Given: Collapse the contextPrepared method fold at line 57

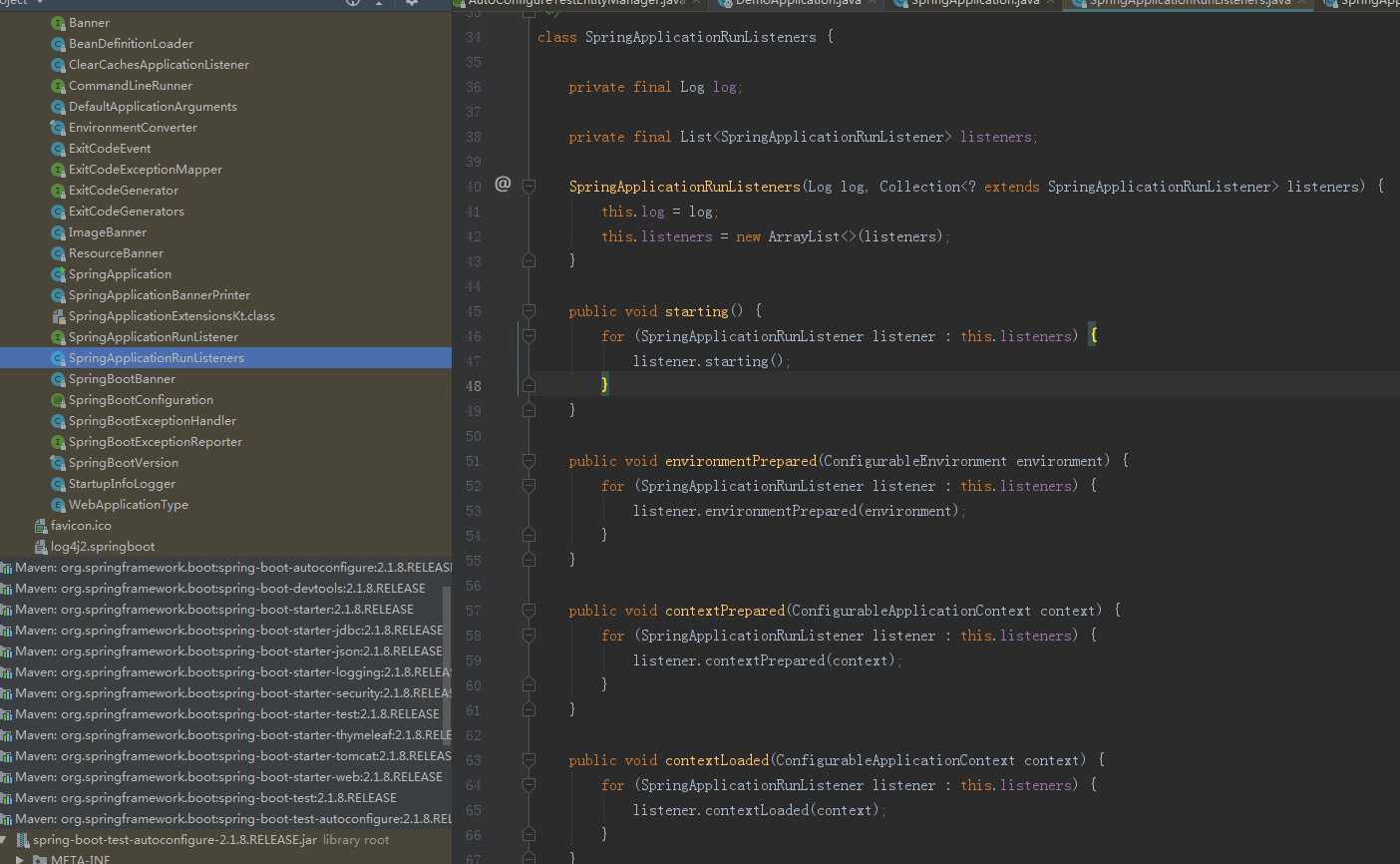Looking at the screenshot, I should point(529,611).
